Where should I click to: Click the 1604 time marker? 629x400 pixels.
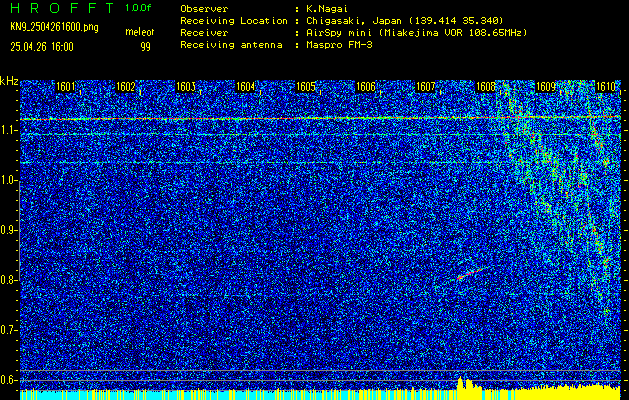click(246, 87)
